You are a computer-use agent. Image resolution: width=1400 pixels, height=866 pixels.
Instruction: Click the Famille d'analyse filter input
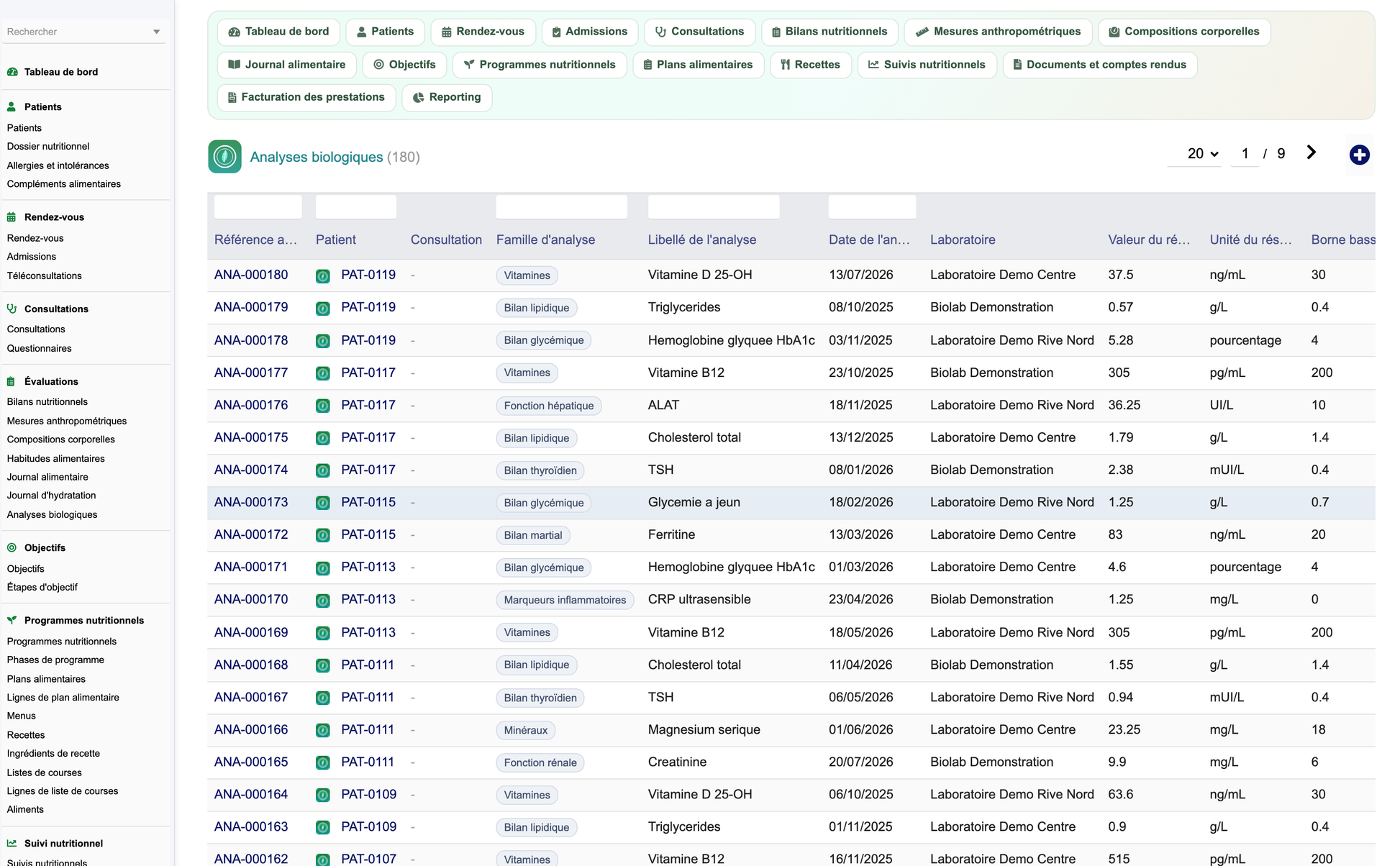(x=561, y=207)
